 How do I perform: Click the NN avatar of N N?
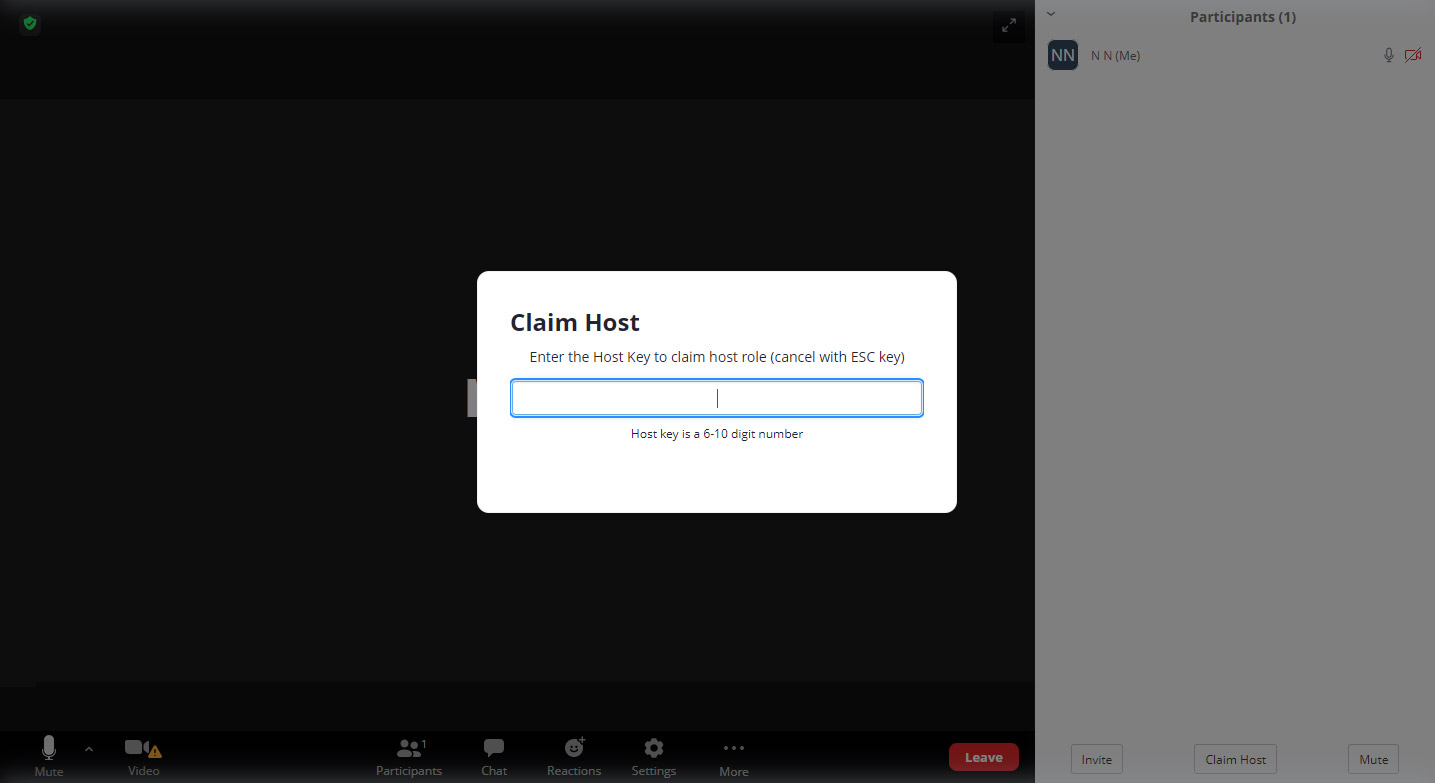coord(1063,55)
